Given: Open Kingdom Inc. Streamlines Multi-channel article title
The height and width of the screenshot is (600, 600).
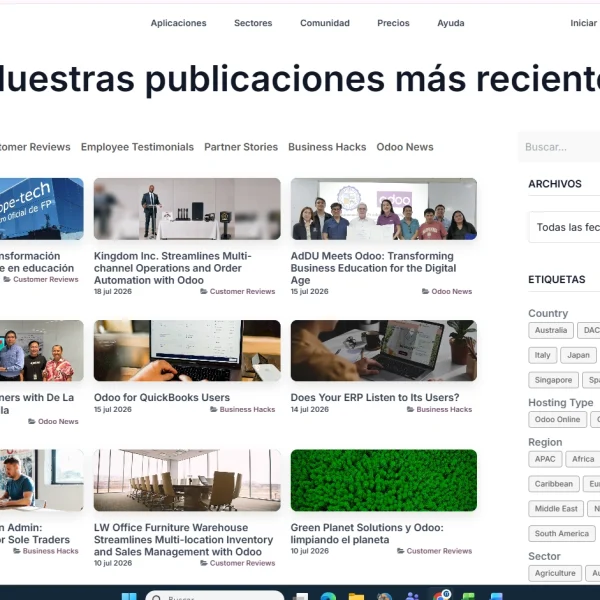Looking at the screenshot, I should 173,268.
